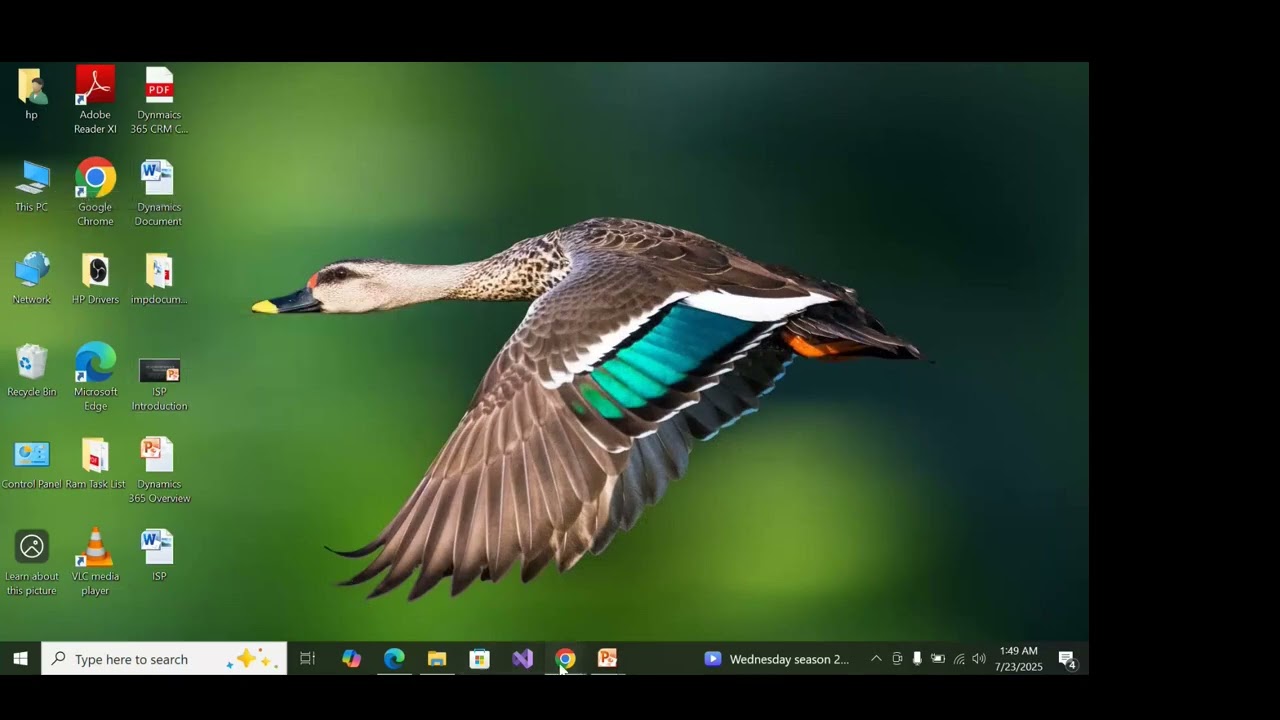Open Microsoft Edge from the taskbar

point(394,658)
